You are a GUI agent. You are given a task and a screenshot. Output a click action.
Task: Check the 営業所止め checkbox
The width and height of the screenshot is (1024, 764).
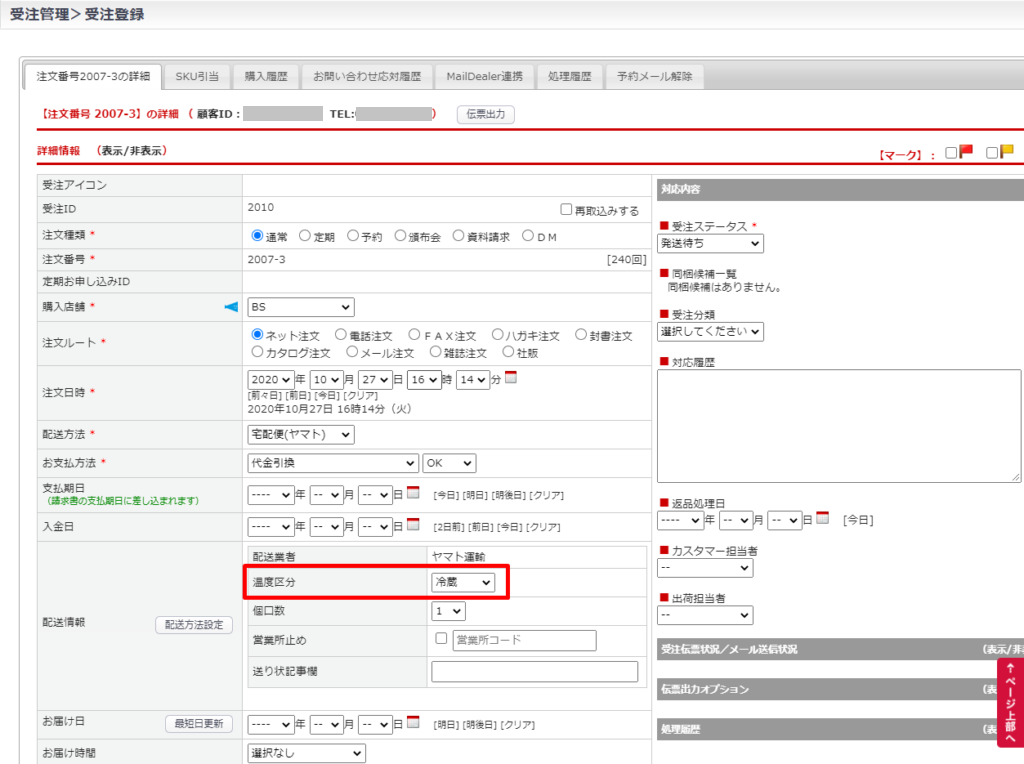tap(441, 639)
